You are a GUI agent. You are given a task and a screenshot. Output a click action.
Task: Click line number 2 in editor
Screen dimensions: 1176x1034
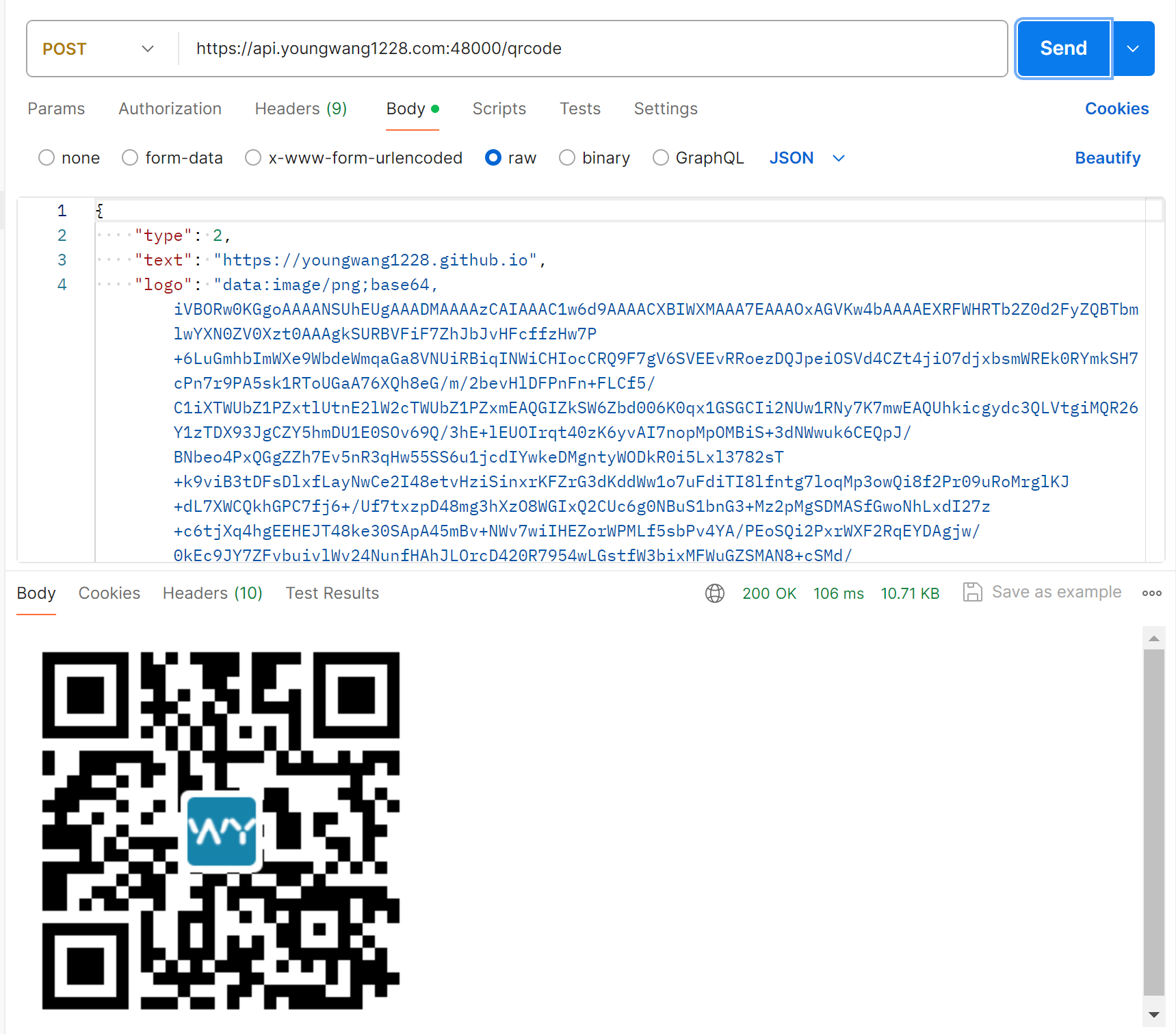(62, 235)
